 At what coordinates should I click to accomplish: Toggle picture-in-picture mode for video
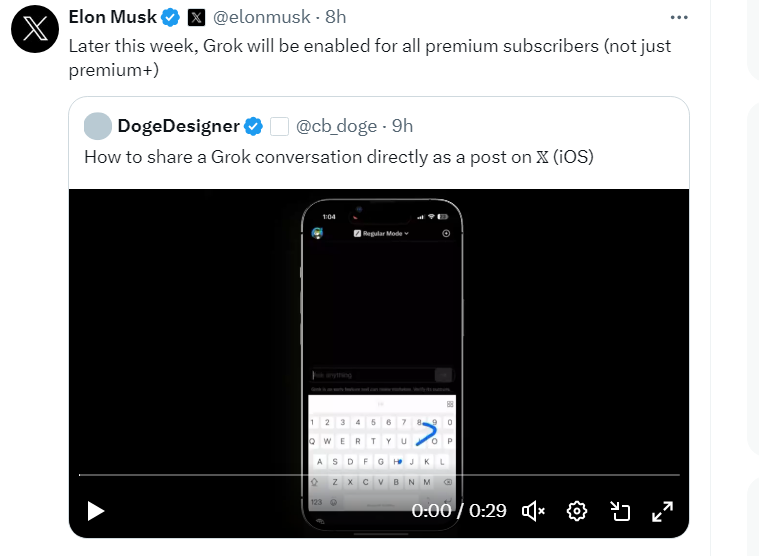click(x=620, y=512)
